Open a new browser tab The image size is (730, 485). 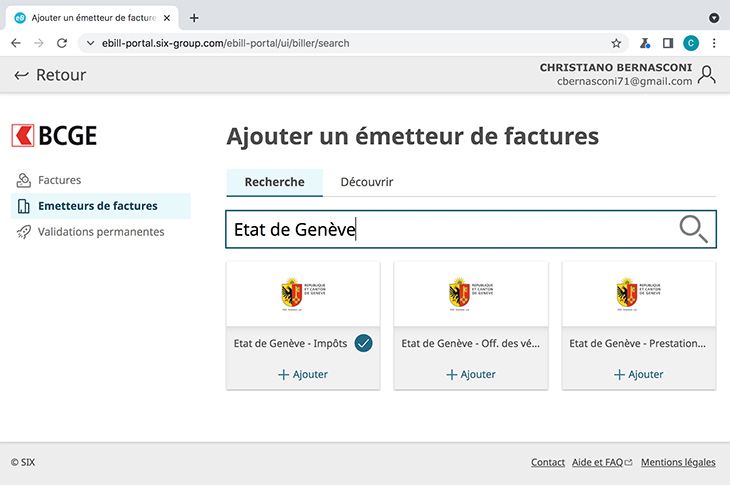[194, 18]
